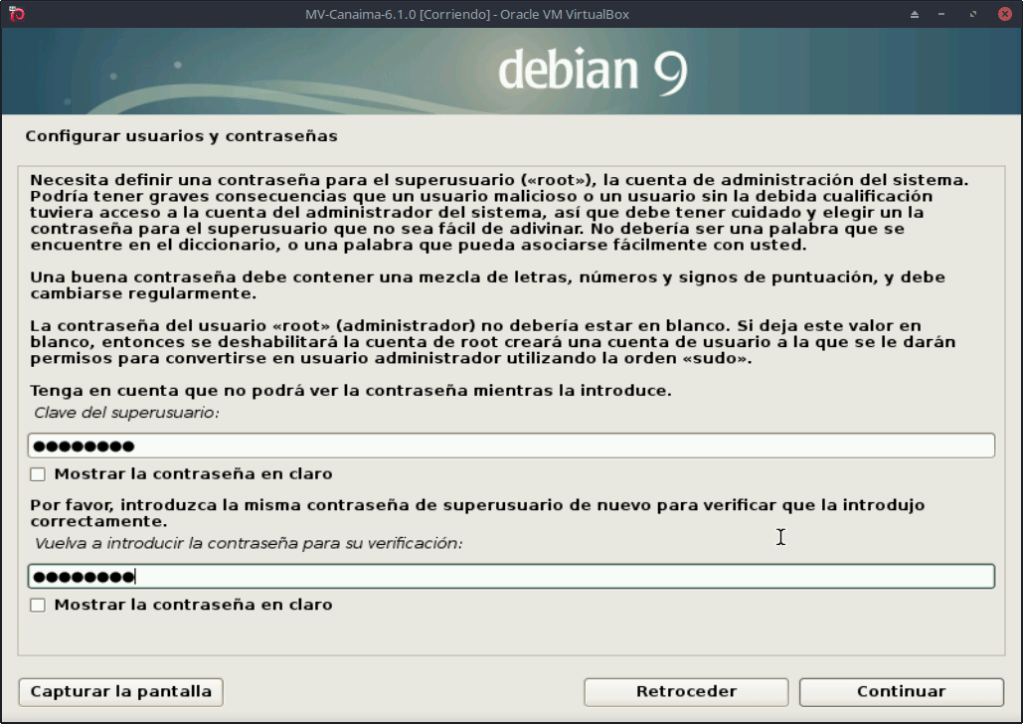Click the up-arrow button in the window title bar
Image resolution: width=1023 pixels, height=724 pixels.
[x=914, y=14]
